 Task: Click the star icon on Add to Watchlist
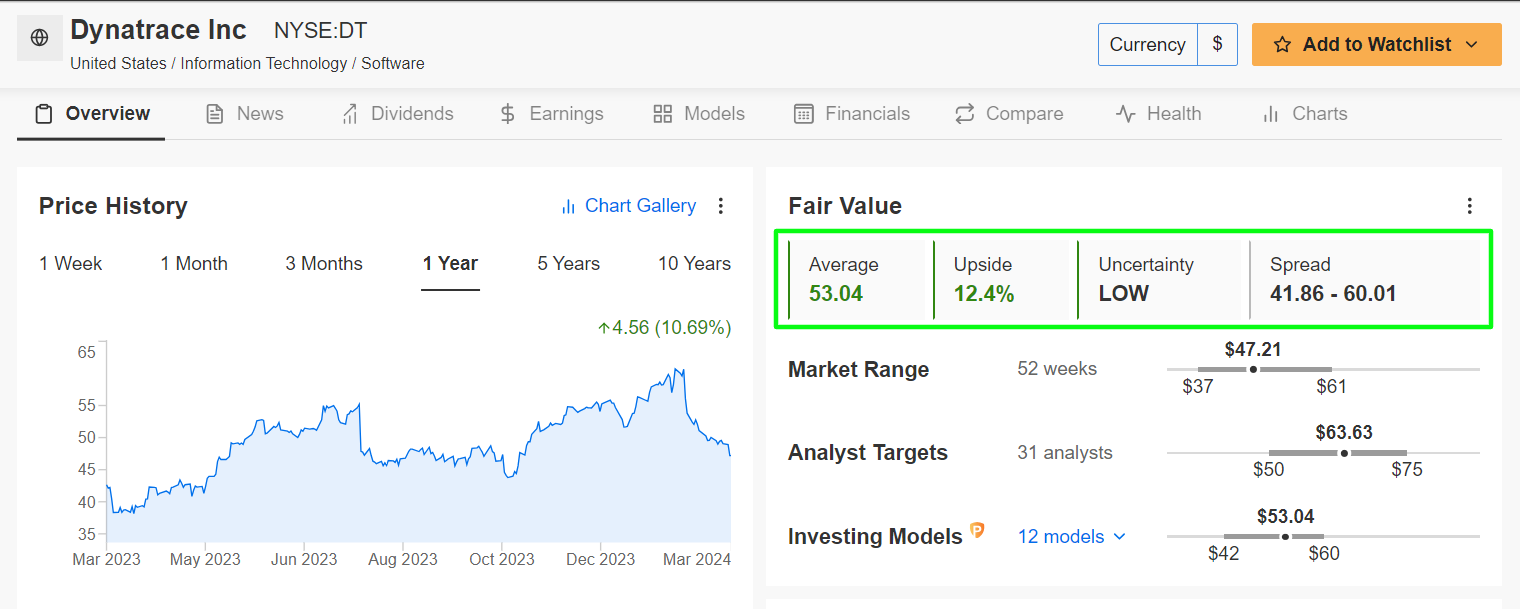point(1282,45)
